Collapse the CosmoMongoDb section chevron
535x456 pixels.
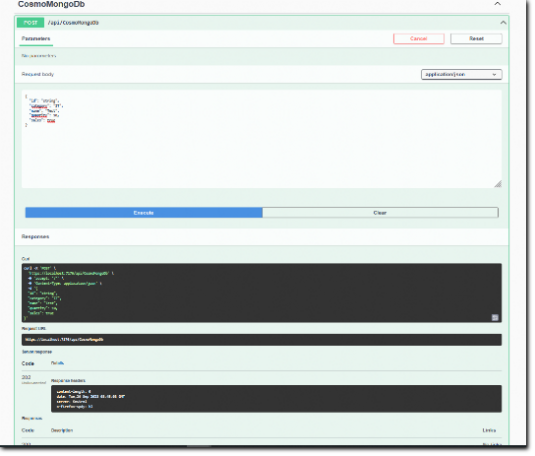tap(497, 4)
